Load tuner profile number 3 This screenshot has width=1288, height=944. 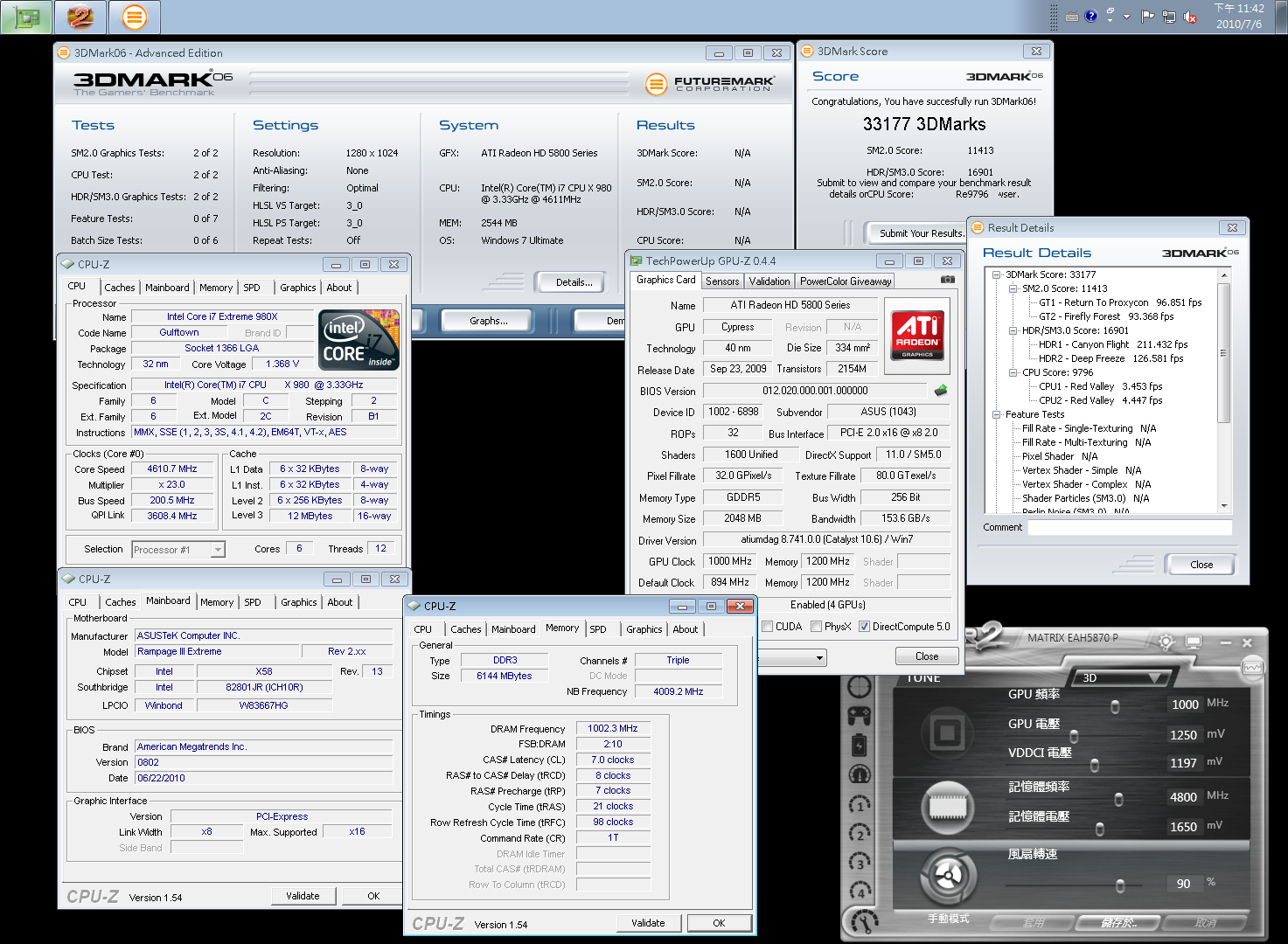pos(860,862)
